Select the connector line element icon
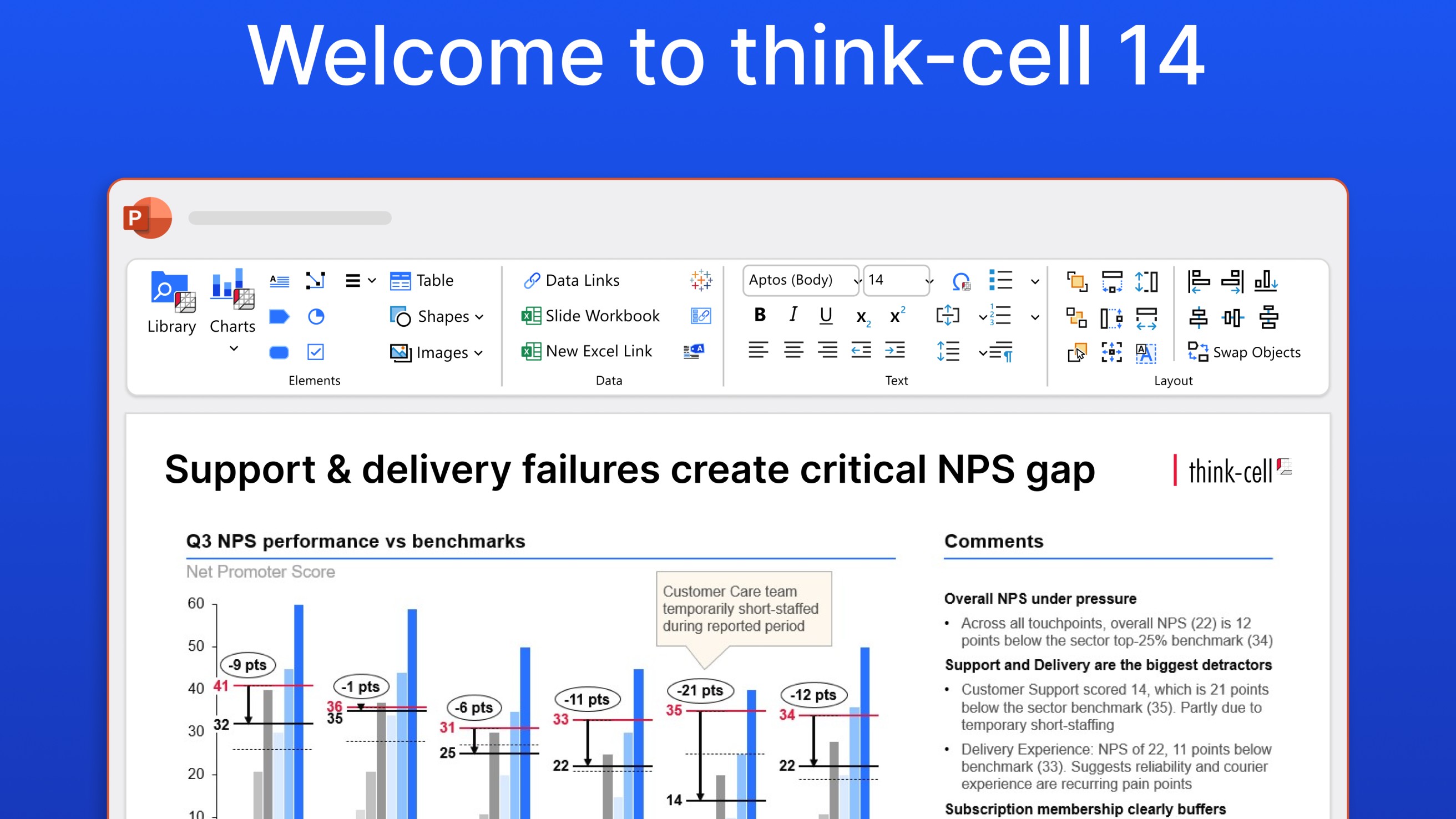Image resolution: width=1456 pixels, height=819 pixels. (315, 281)
